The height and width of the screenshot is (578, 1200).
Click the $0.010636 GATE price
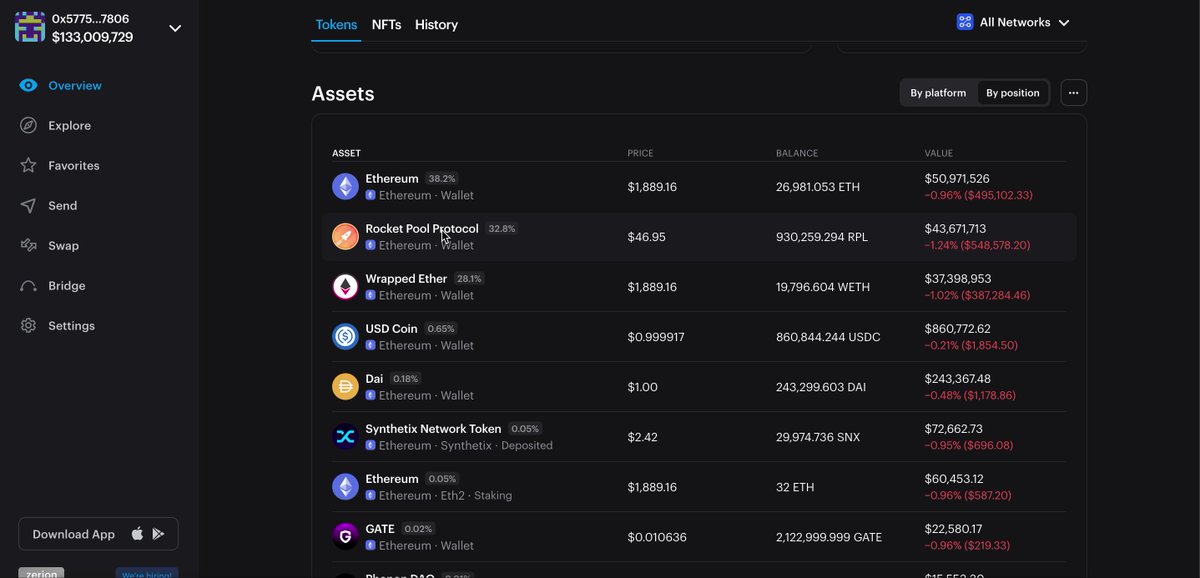657,537
